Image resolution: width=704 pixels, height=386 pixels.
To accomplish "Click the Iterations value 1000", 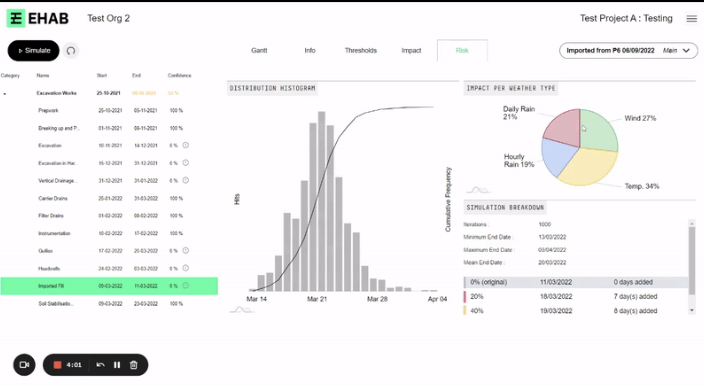I will [x=544, y=224].
